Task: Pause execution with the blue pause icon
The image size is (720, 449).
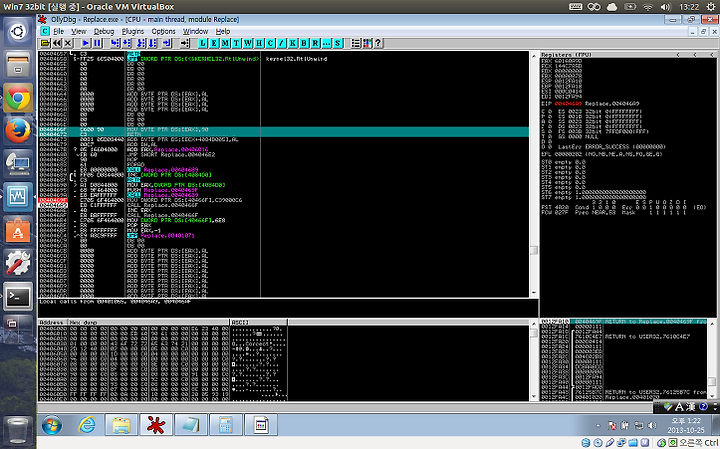Action: click(x=97, y=43)
